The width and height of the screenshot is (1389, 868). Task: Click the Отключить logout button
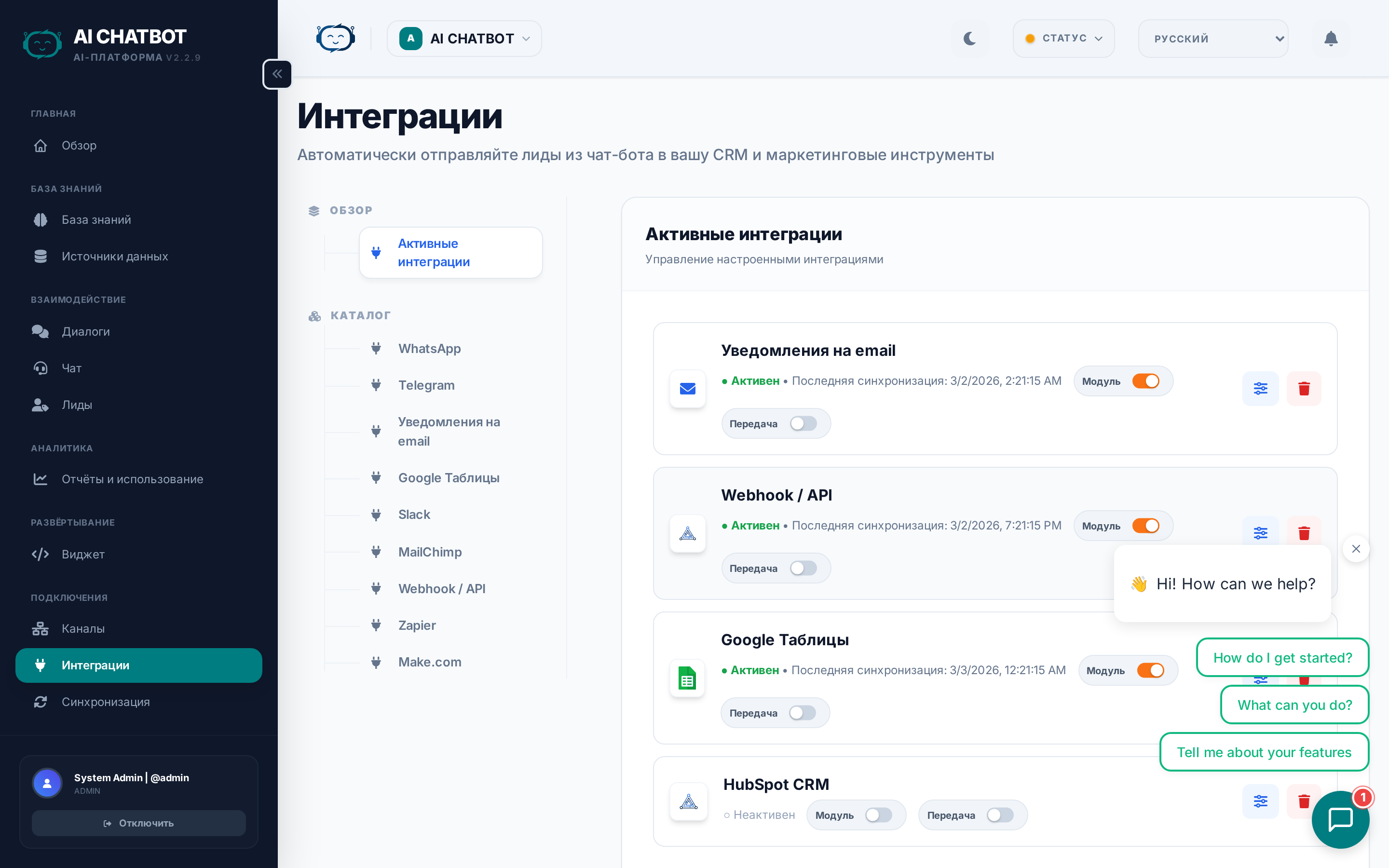(x=138, y=823)
